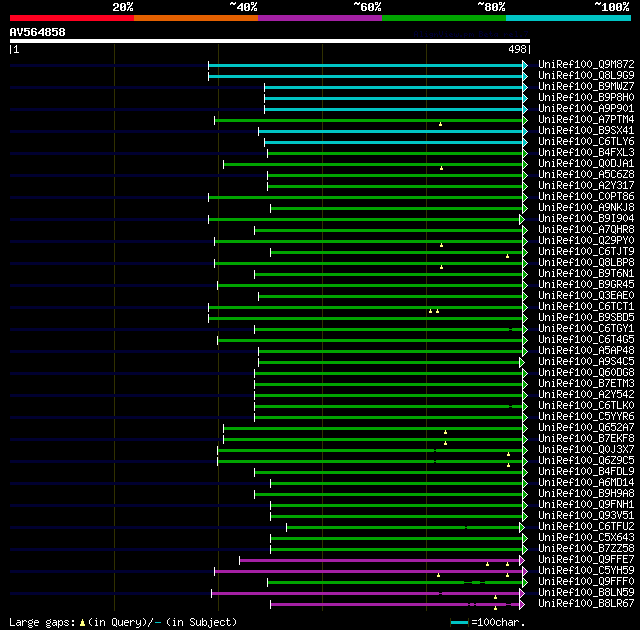Click the red 20% identity color bar
This screenshot has width=640, height=630.
coord(72,18)
